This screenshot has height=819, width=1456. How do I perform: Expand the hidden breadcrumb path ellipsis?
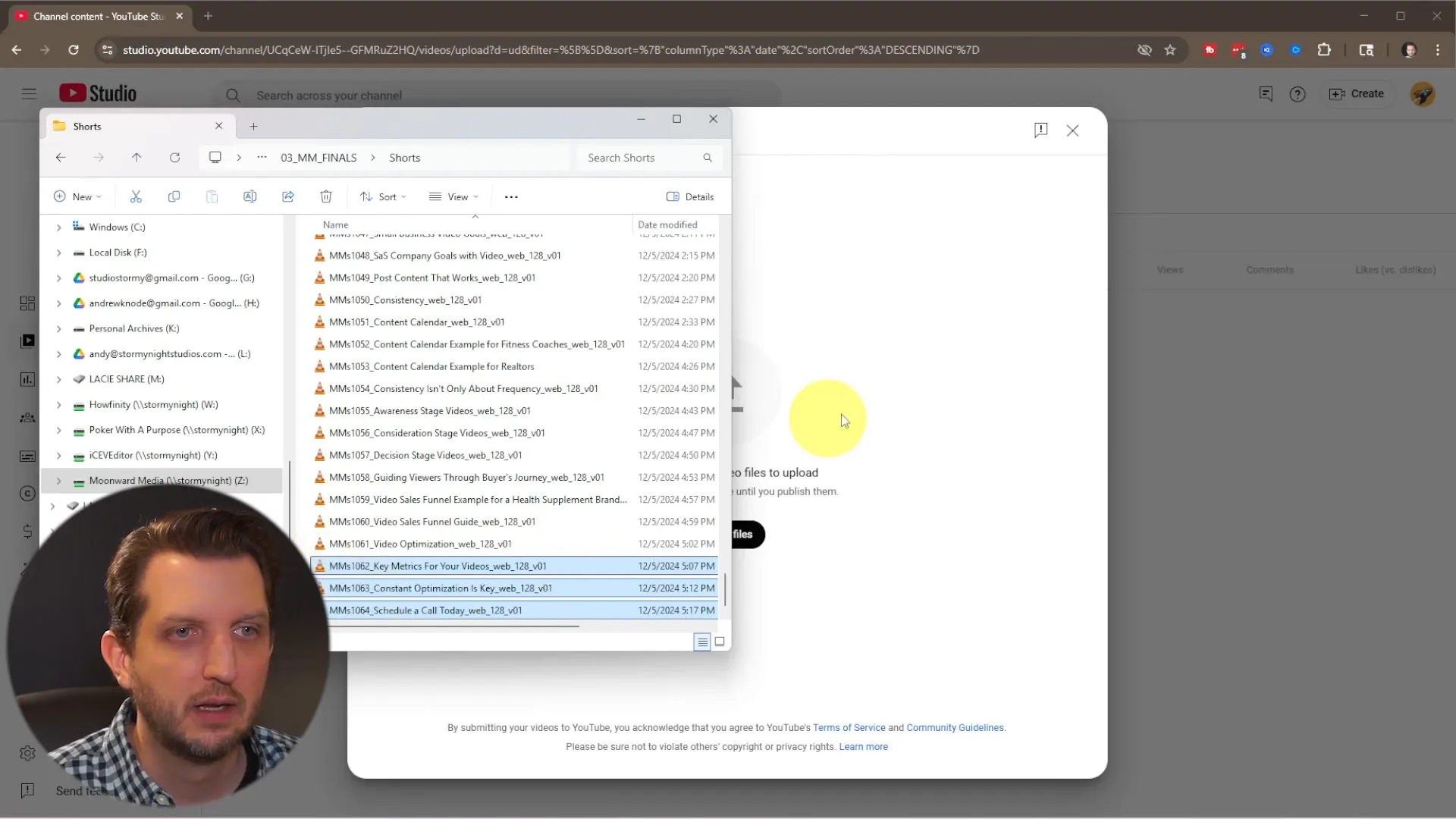click(x=262, y=157)
